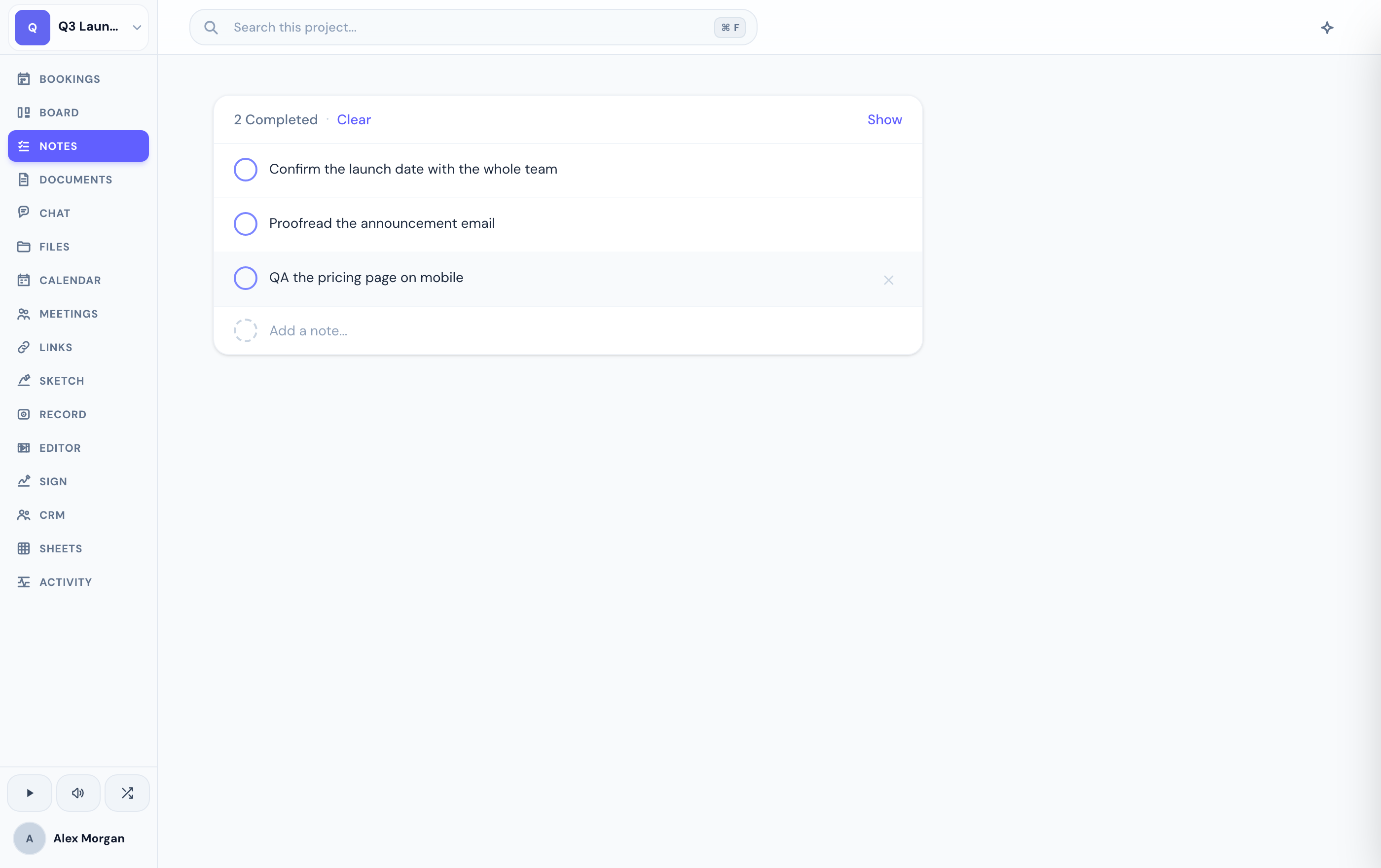Click the Calendar label in sidebar
The height and width of the screenshot is (868, 1381).
[x=70, y=280]
